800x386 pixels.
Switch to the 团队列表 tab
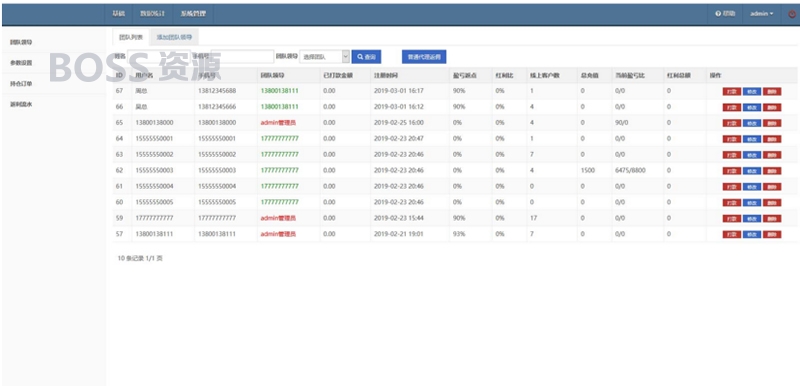[x=131, y=37]
